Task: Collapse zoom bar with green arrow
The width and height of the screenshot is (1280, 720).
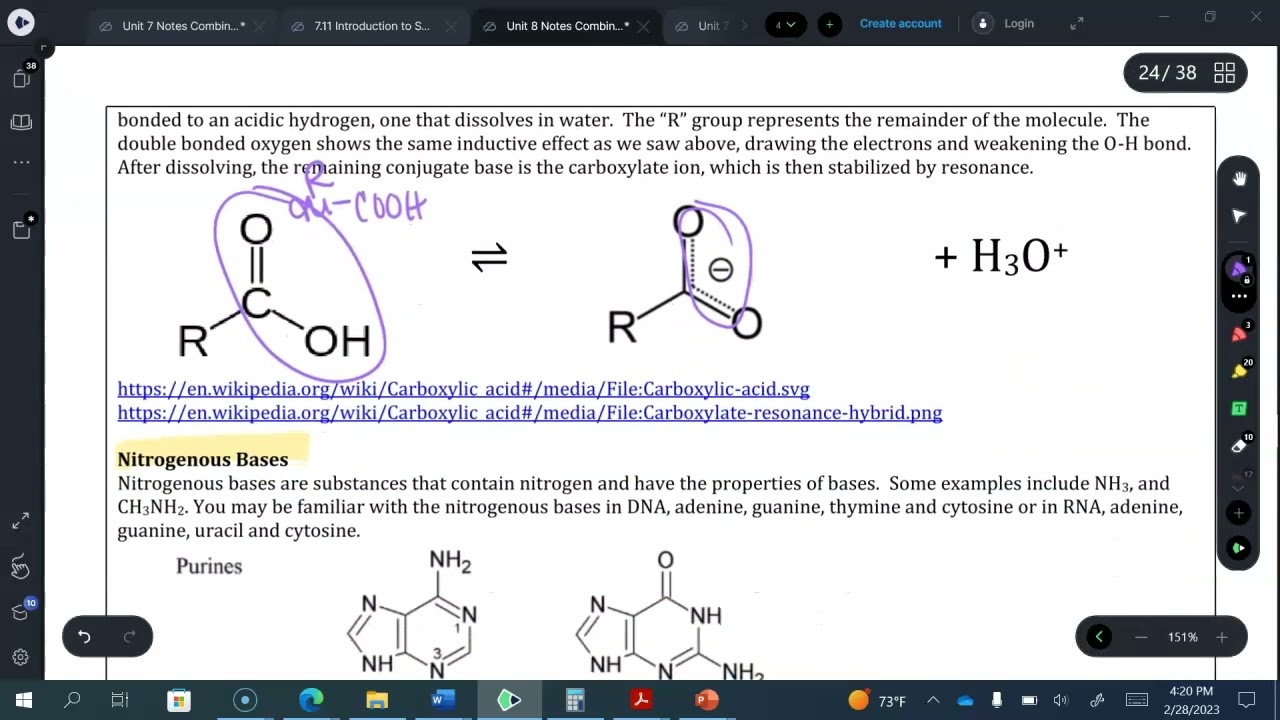Action: 1099,637
